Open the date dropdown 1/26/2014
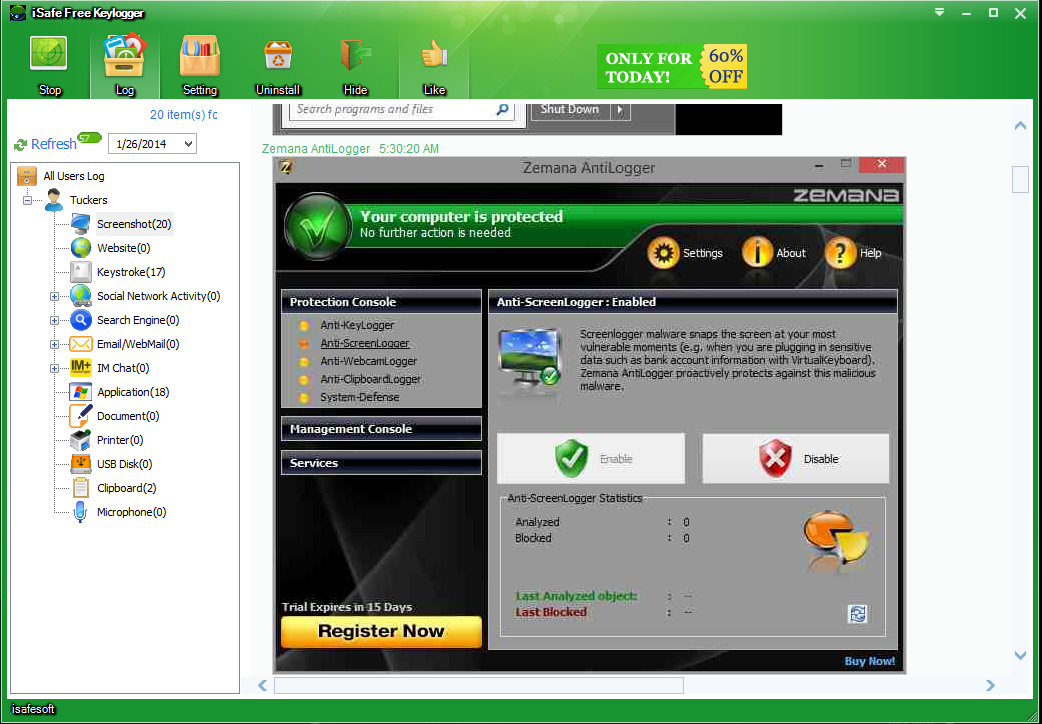The image size is (1042, 724). [189, 144]
